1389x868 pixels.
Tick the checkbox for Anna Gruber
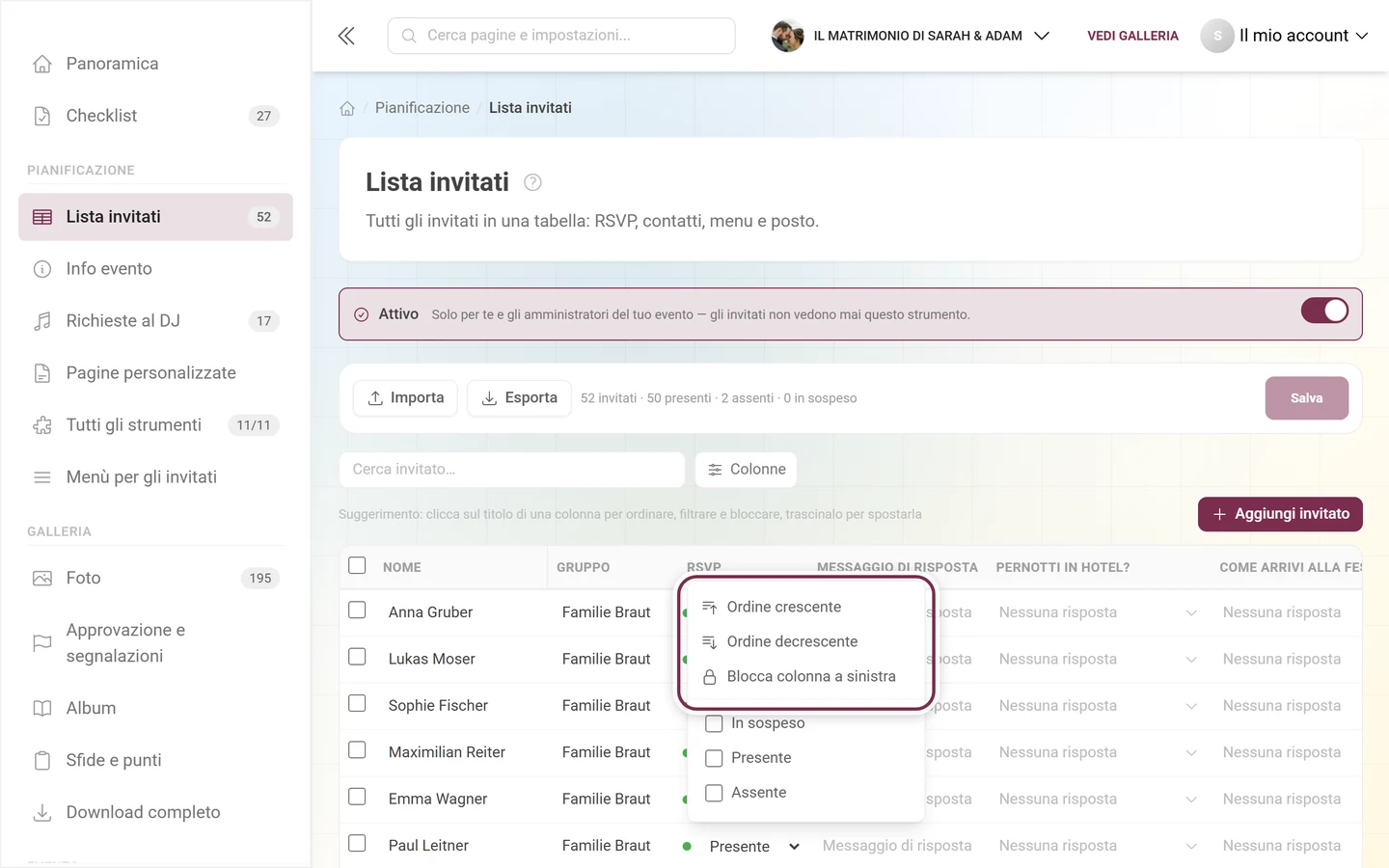pos(357,610)
